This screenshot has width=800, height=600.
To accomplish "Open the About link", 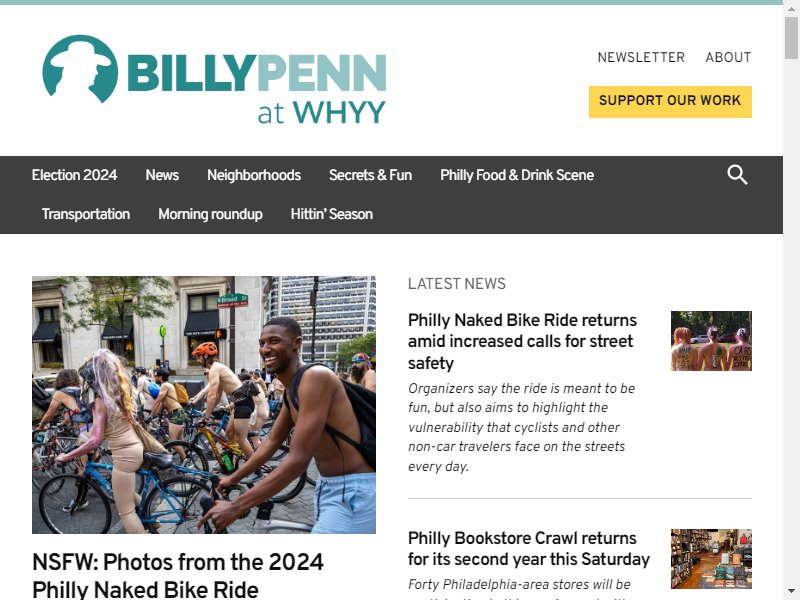I will [x=728, y=57].
